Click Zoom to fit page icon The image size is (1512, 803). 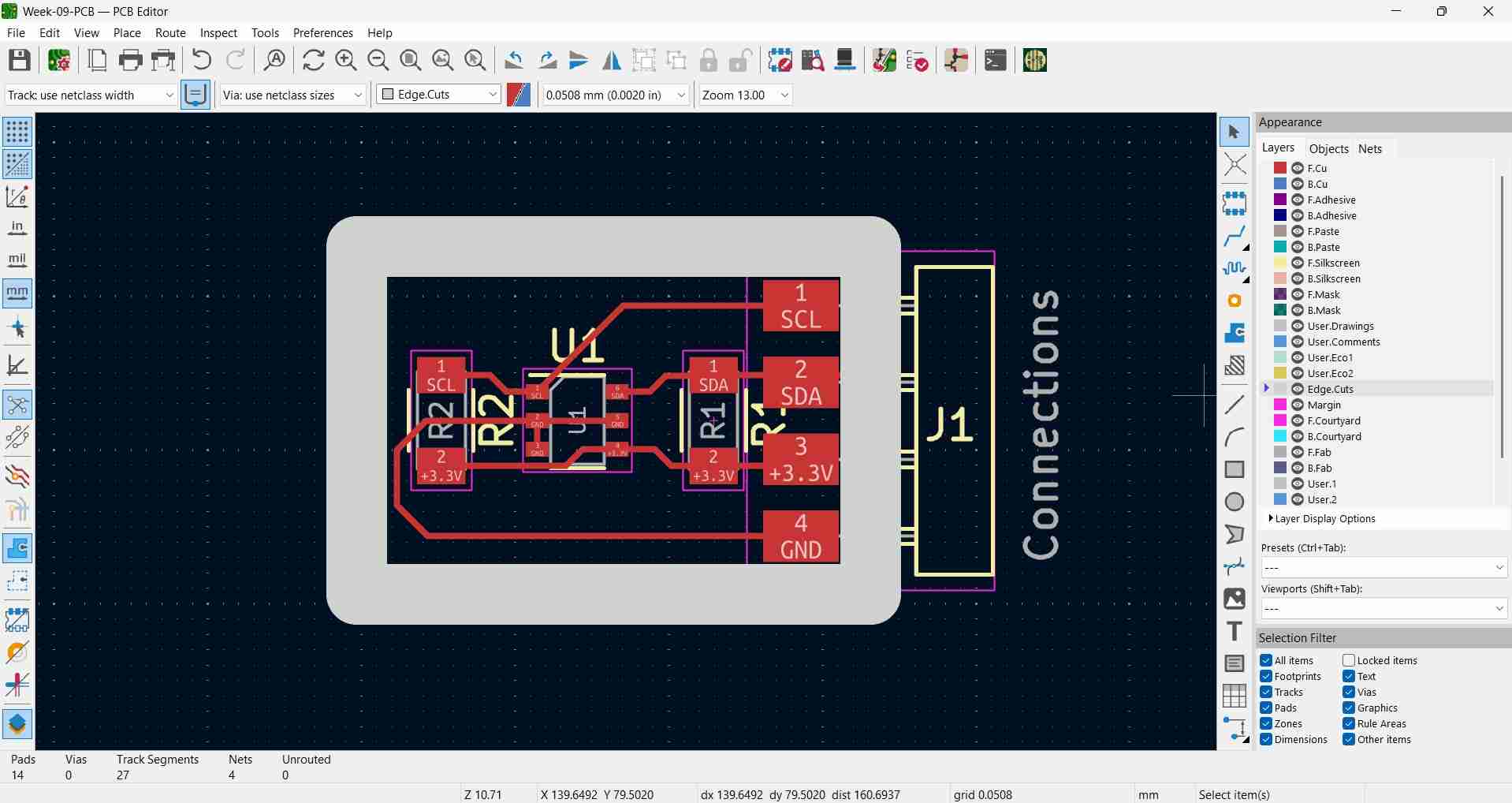pyautogui.click(x=411, y=61)
